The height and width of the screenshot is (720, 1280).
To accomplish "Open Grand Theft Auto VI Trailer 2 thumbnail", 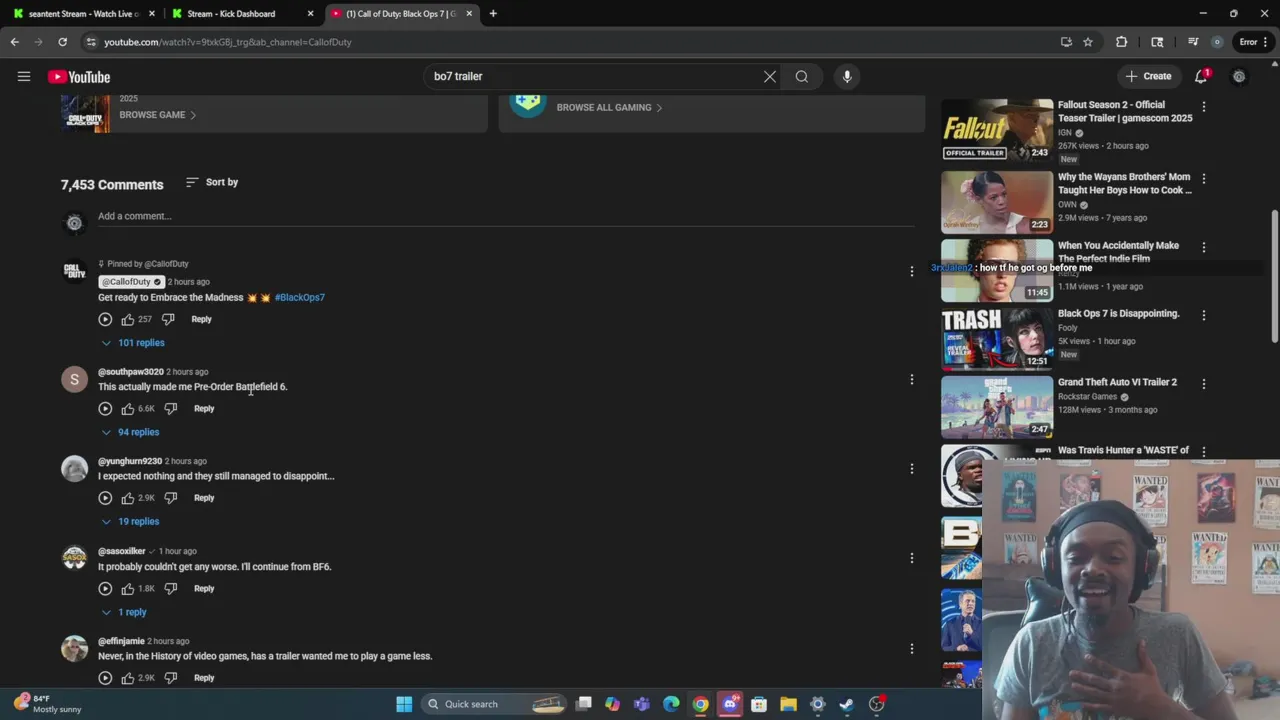I will coord(997,407).
